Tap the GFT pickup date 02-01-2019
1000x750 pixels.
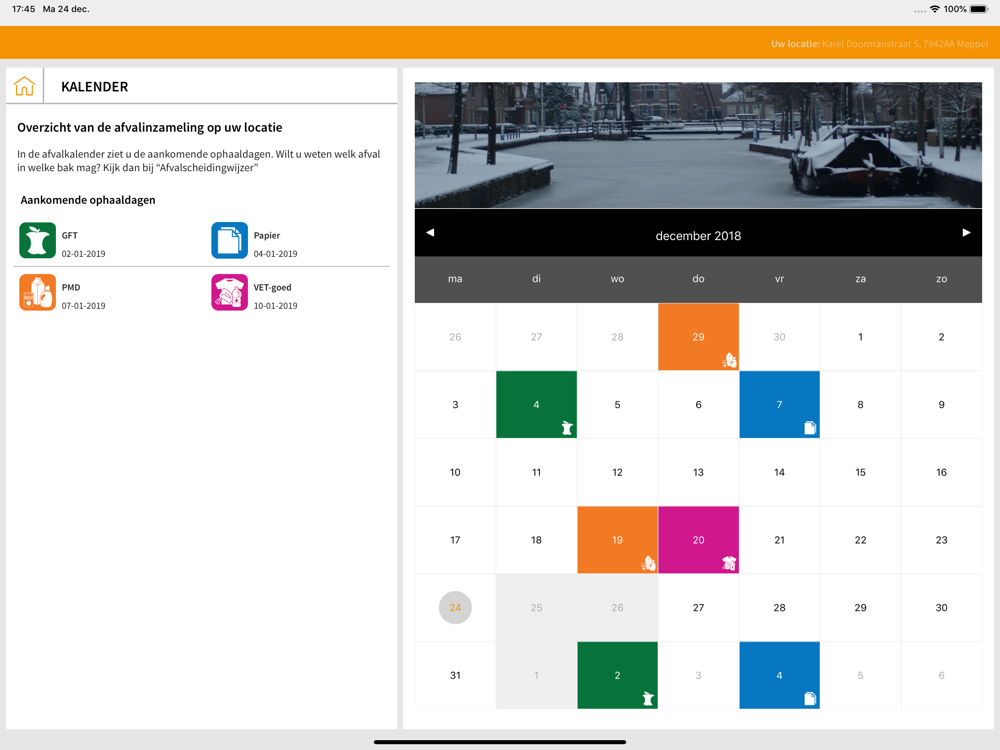pos(84,254)
